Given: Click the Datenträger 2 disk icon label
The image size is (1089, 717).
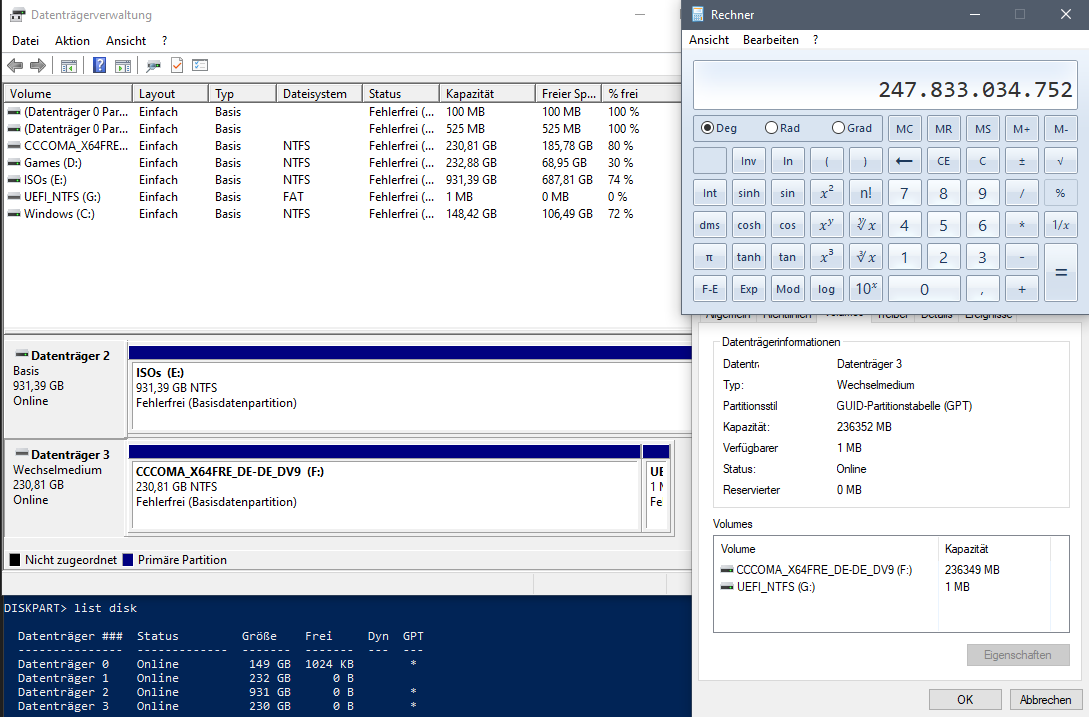Looking at the screenshot, I should pos(62,356).
